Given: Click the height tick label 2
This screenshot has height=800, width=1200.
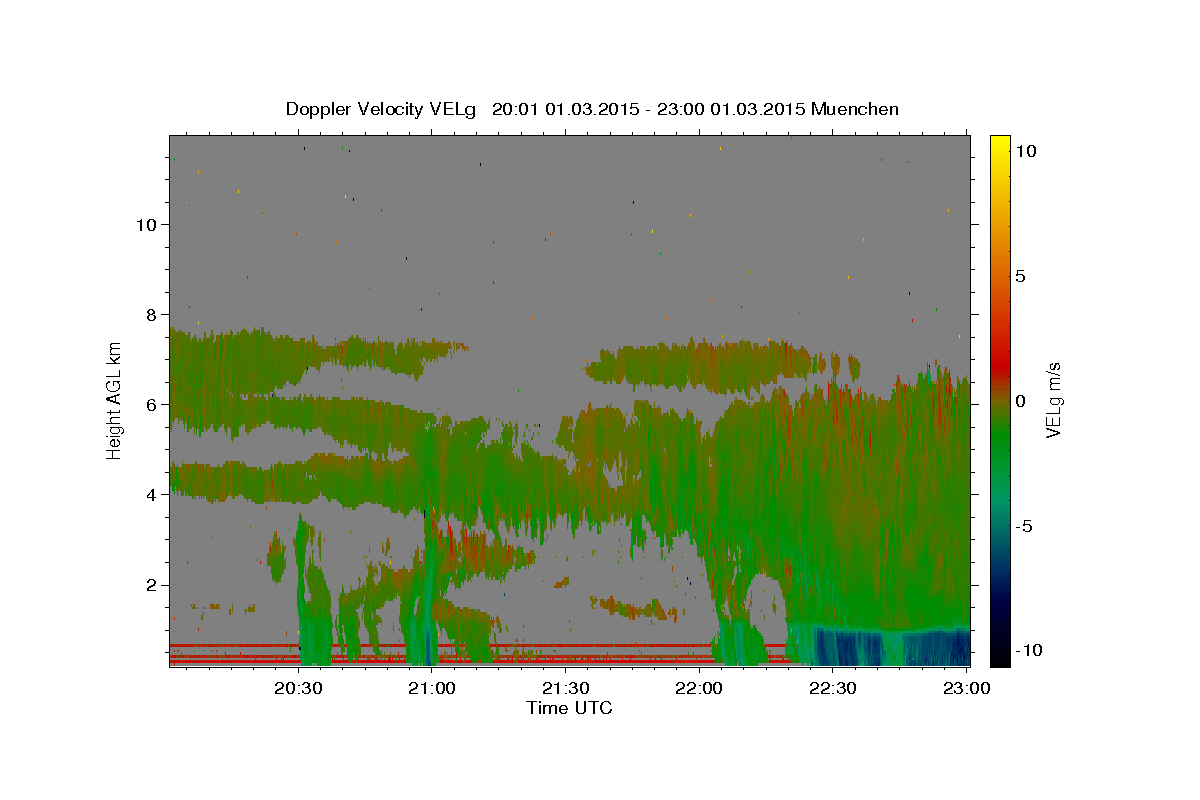Looking at the screenshot, I should [x=153, y=584].
